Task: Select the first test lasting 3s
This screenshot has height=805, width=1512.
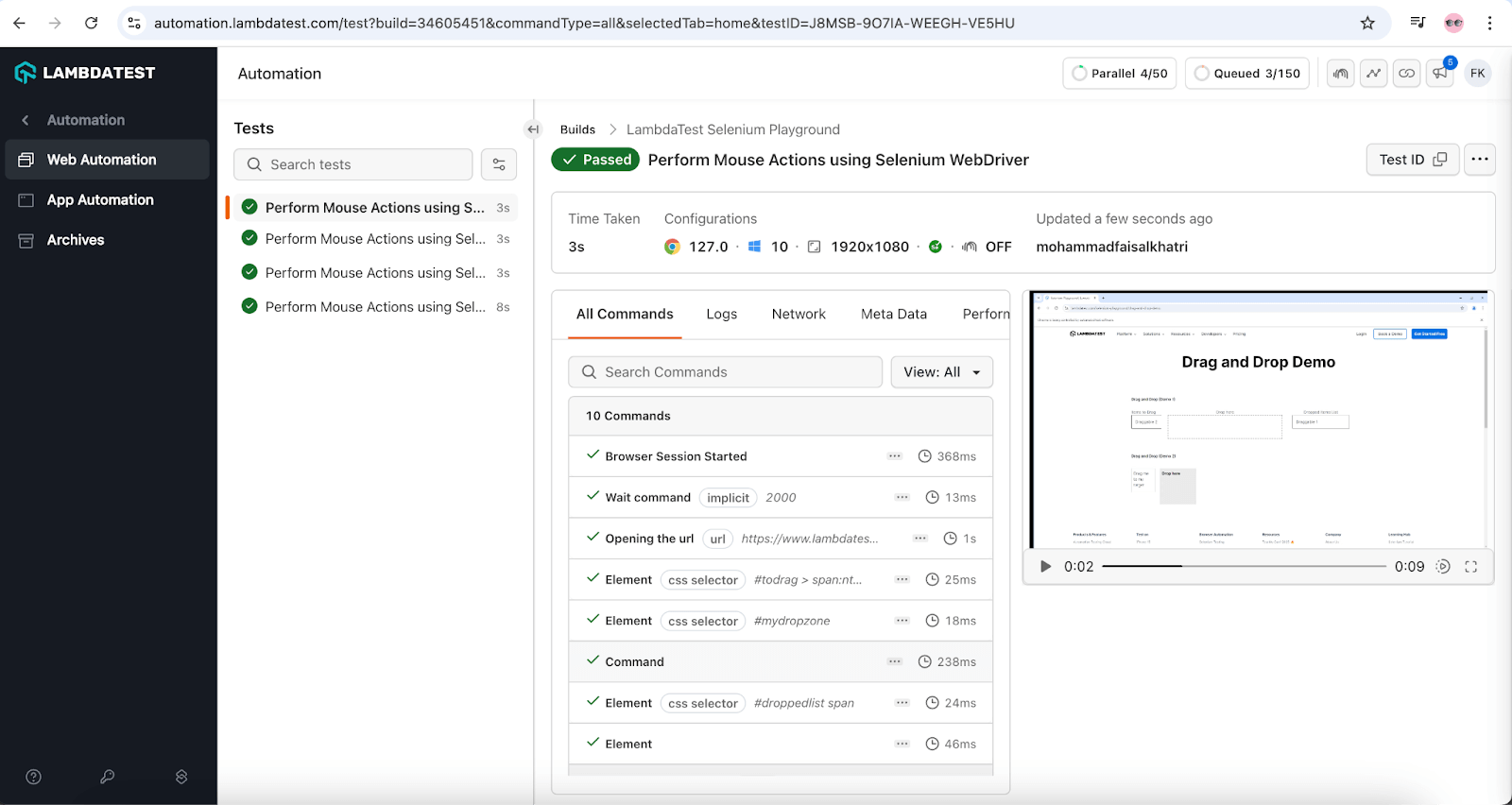Action: [372, 208]
